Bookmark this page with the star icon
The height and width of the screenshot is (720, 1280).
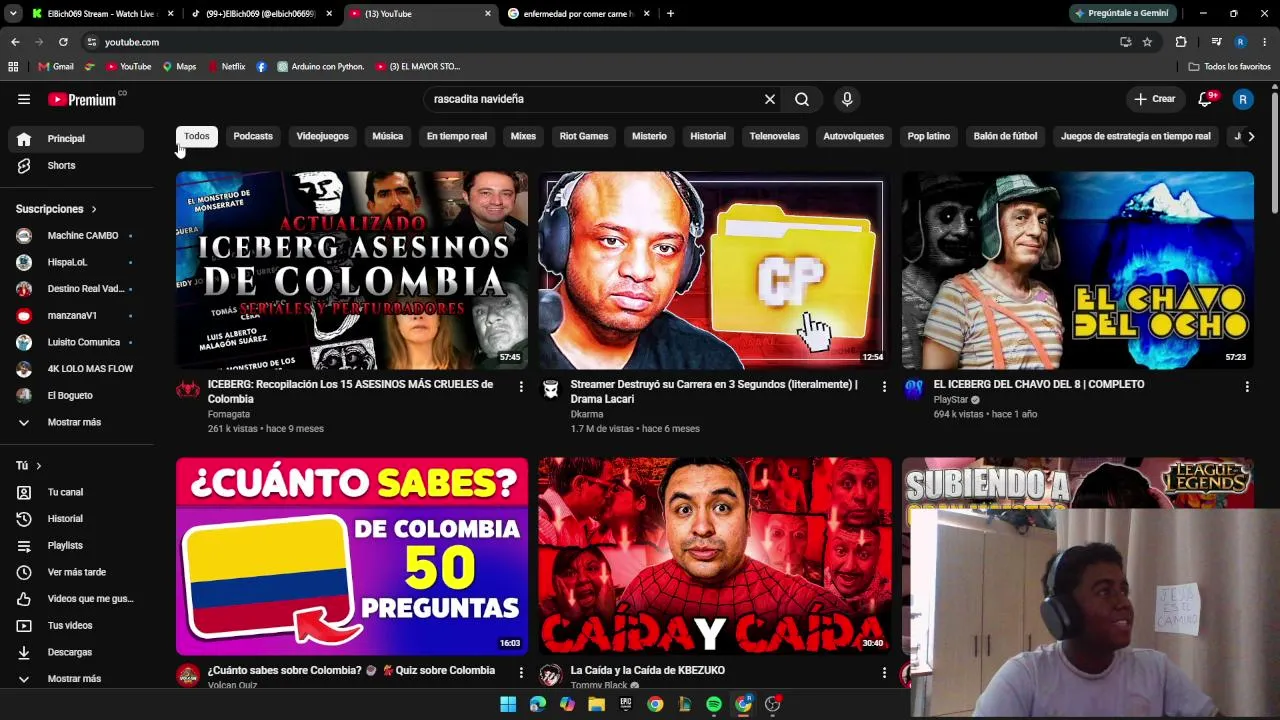pyautogui.click(x=1147, y=42)
